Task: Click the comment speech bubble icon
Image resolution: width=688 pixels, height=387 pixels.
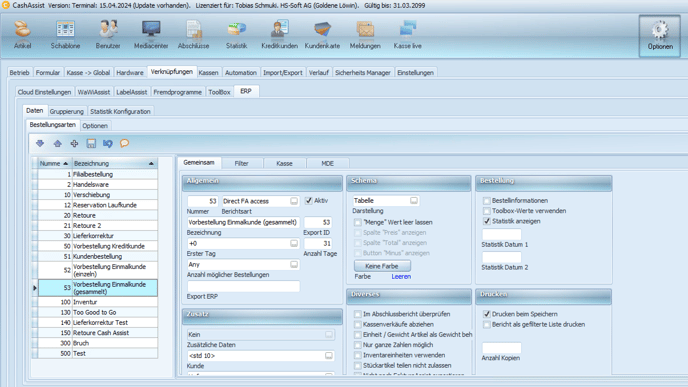Action: (x=125, y=143)
